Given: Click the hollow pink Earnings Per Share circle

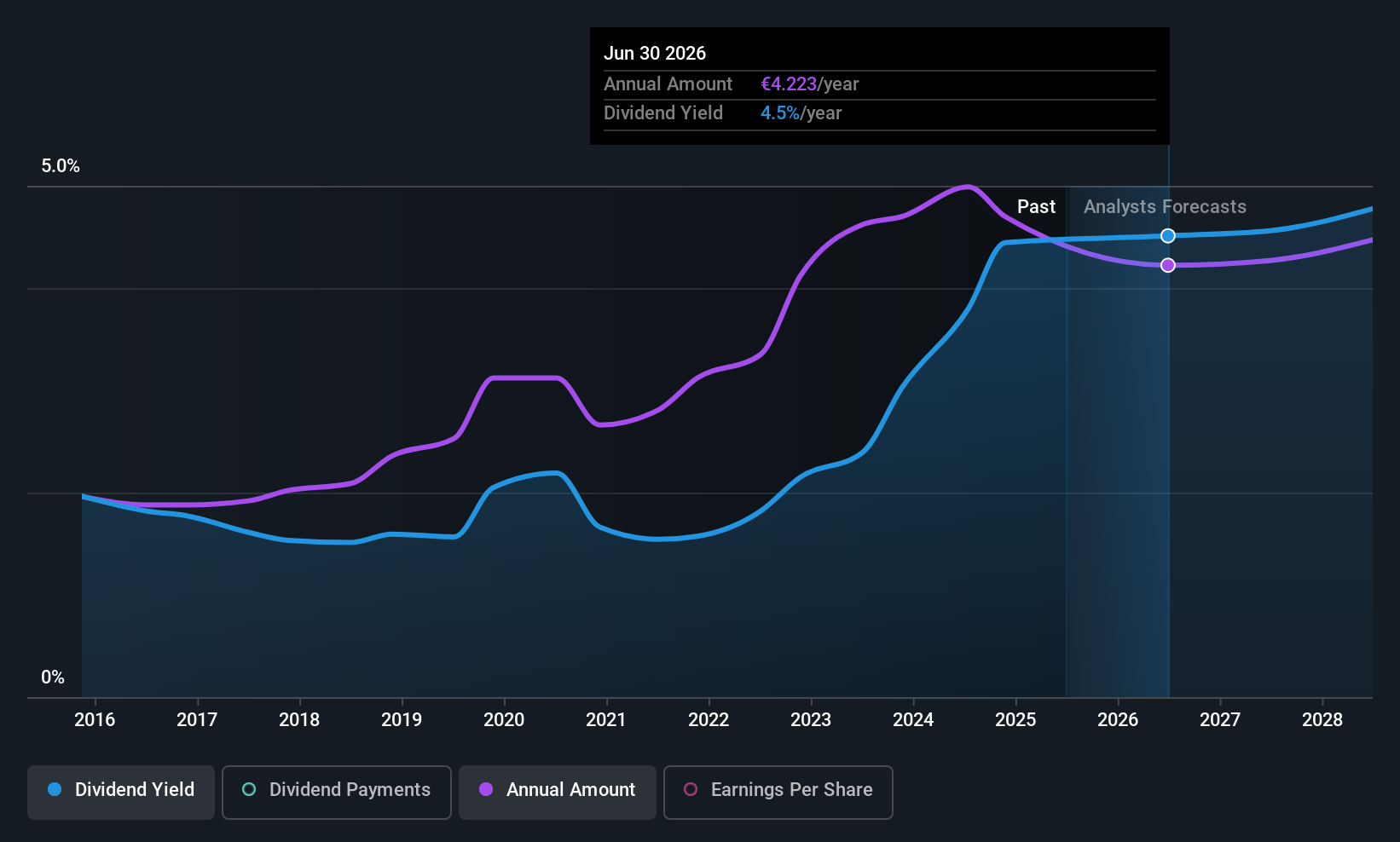Looking at the screenshot, I should [691, 789].
